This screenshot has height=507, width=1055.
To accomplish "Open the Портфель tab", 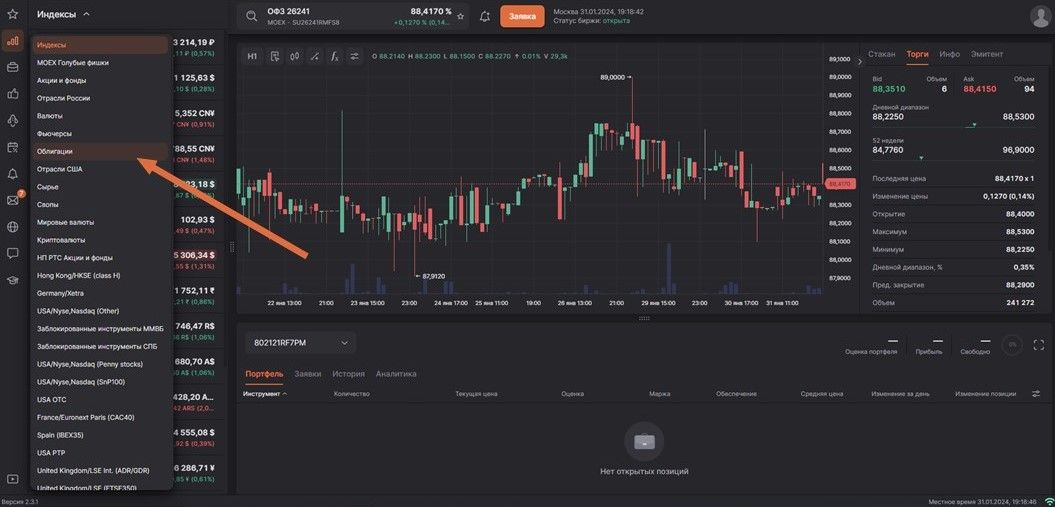I will coord(264,374).
